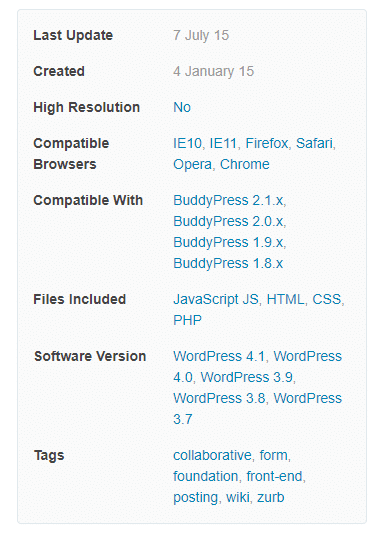Select the BuddyPress 2.0.x link
Screen dimensions: 391x535
point(228,222)
